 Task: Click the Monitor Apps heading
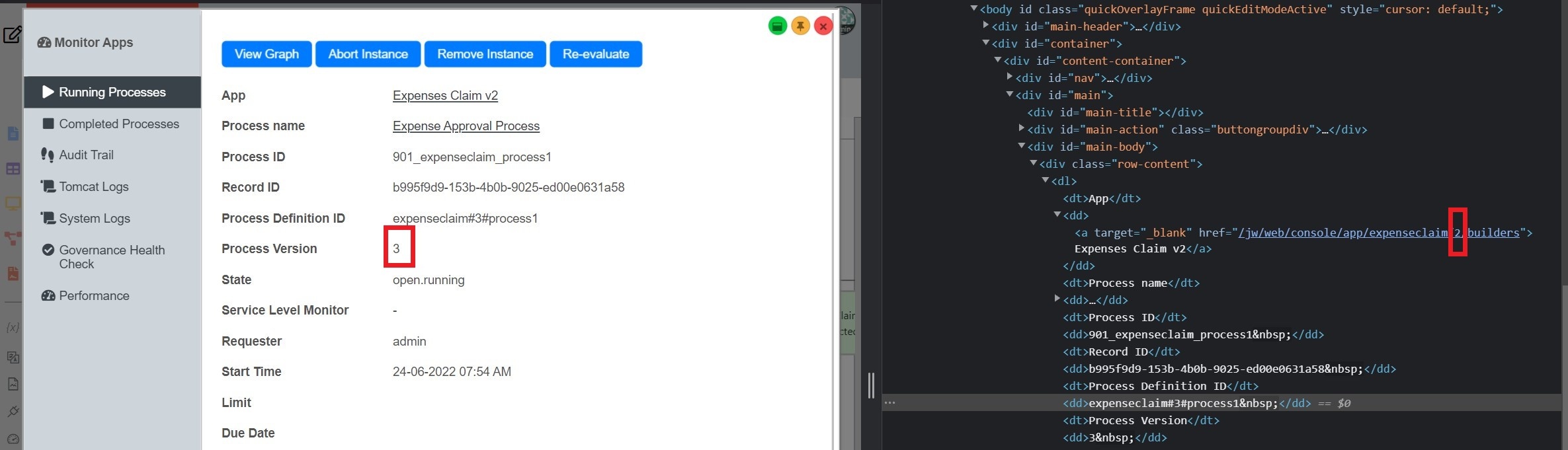coord(85,42)
